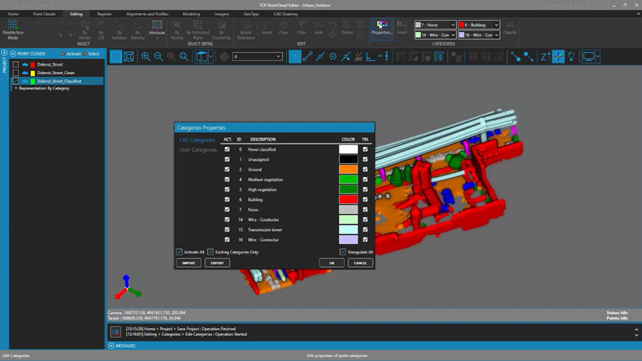The image size is (642, 361).
Task: Click the Z axis arrow icon
Action: click(x=544, y=56)
